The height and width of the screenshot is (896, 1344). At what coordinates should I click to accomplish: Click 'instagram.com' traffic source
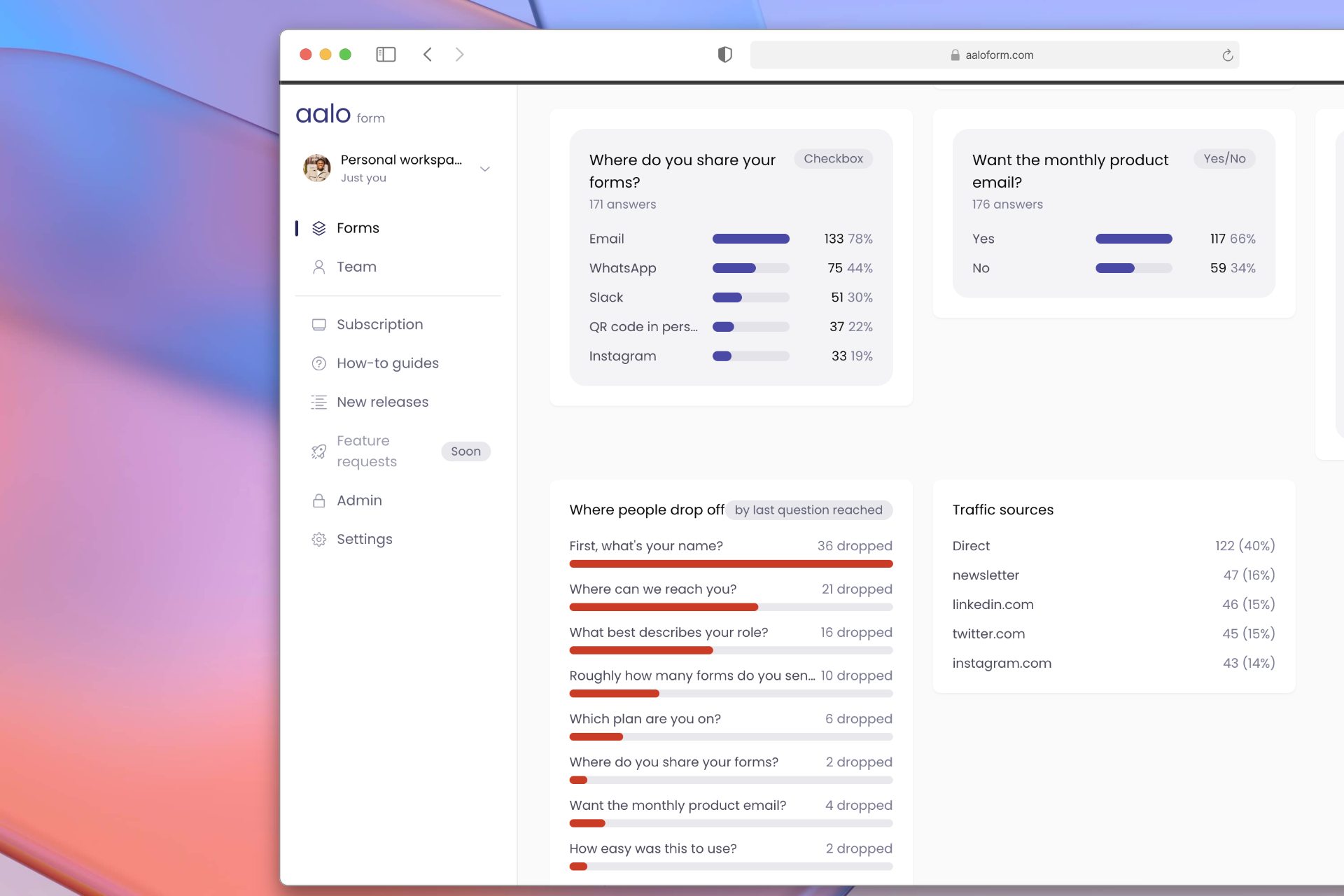click(1002, 664)
